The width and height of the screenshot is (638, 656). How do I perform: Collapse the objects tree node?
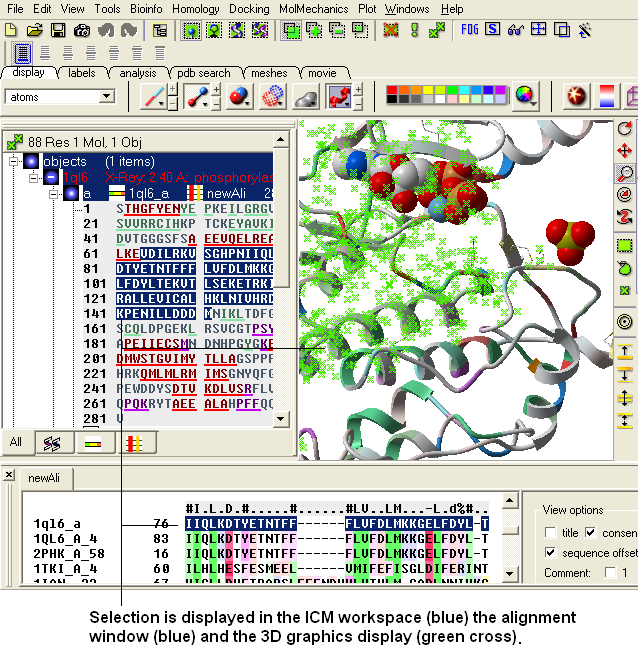pos(14,161)
